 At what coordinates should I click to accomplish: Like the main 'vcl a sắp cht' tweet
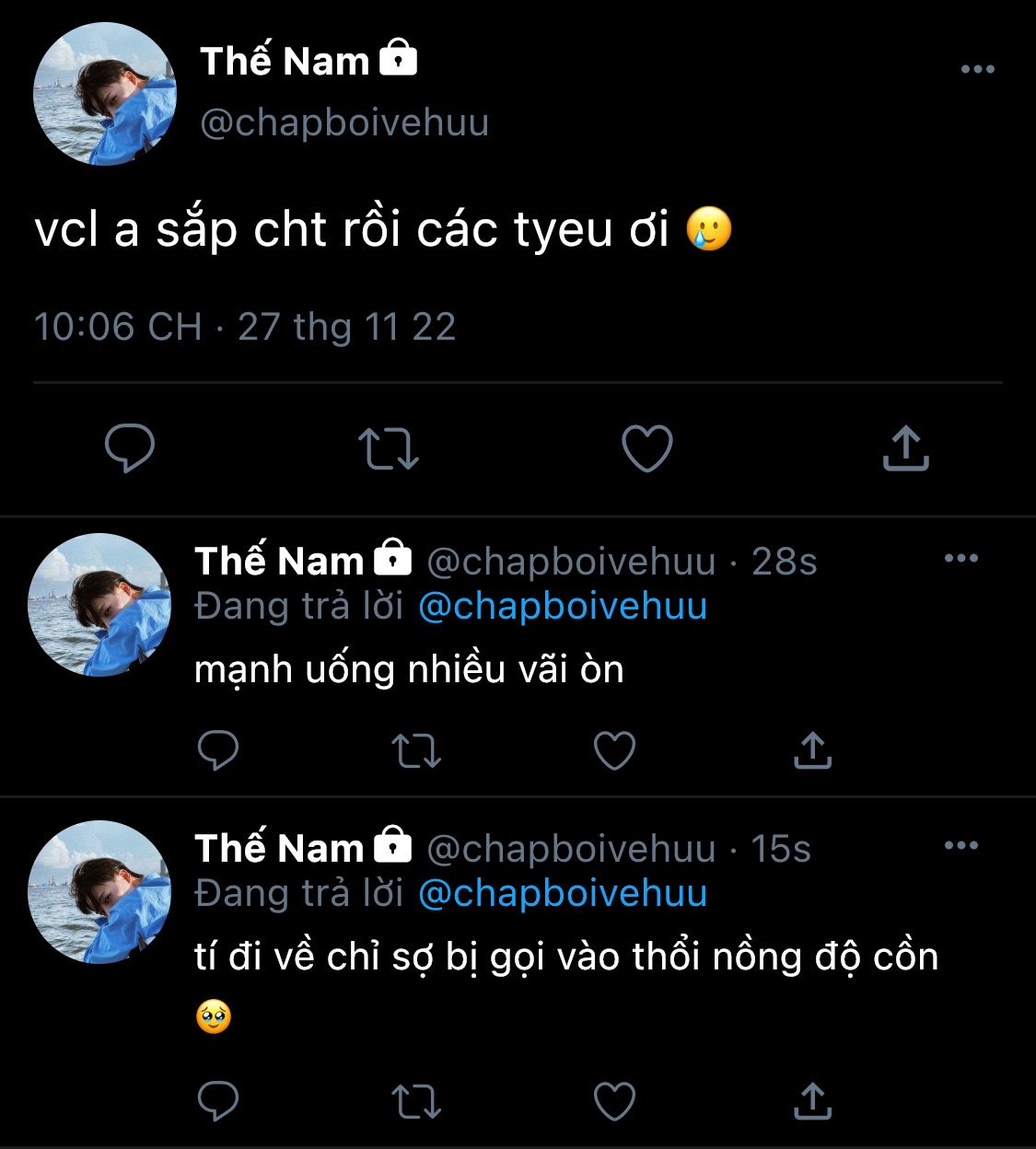tap(647, 448)
